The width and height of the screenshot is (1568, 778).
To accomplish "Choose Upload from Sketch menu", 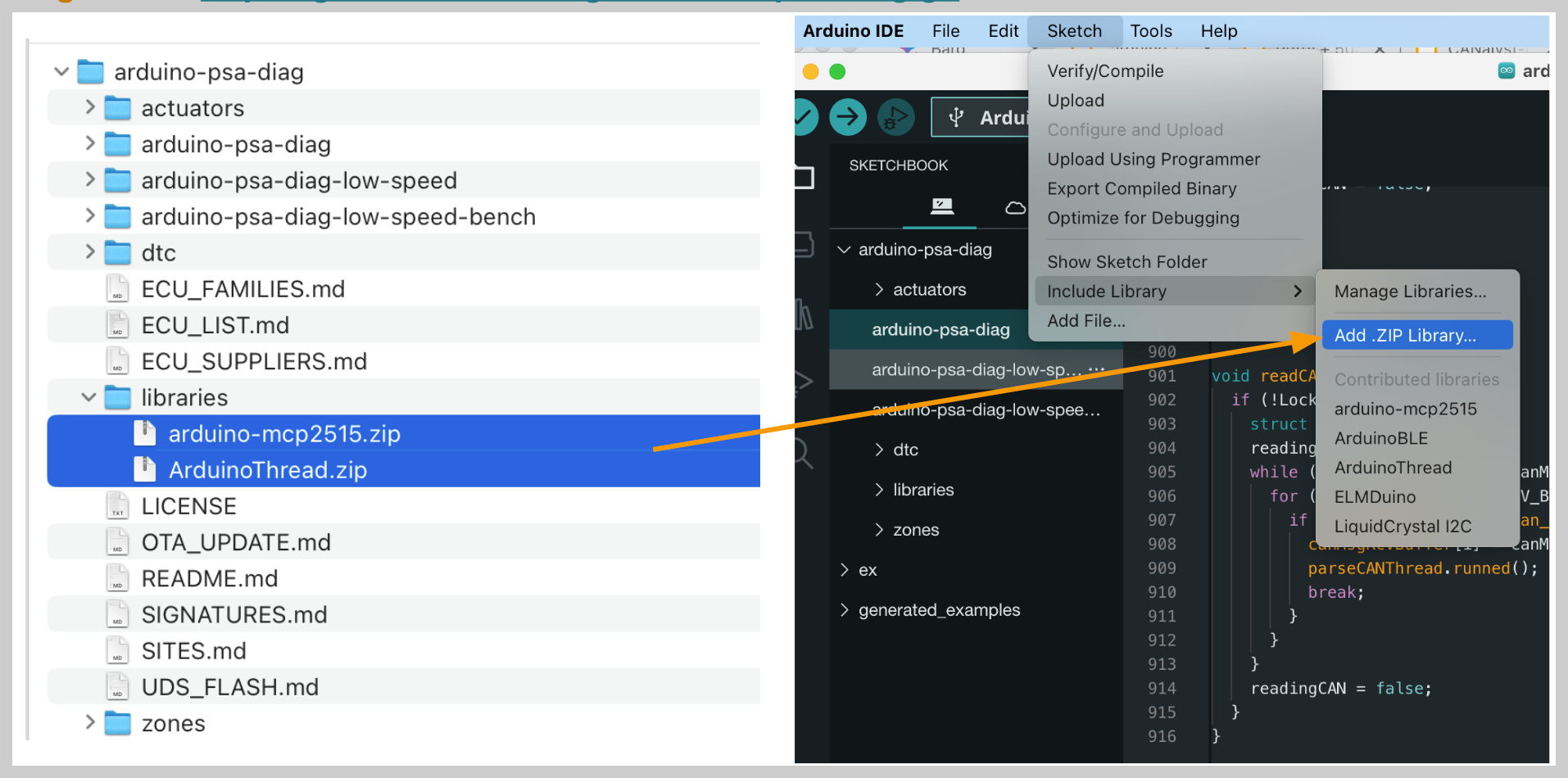I will coord(1174,101).
